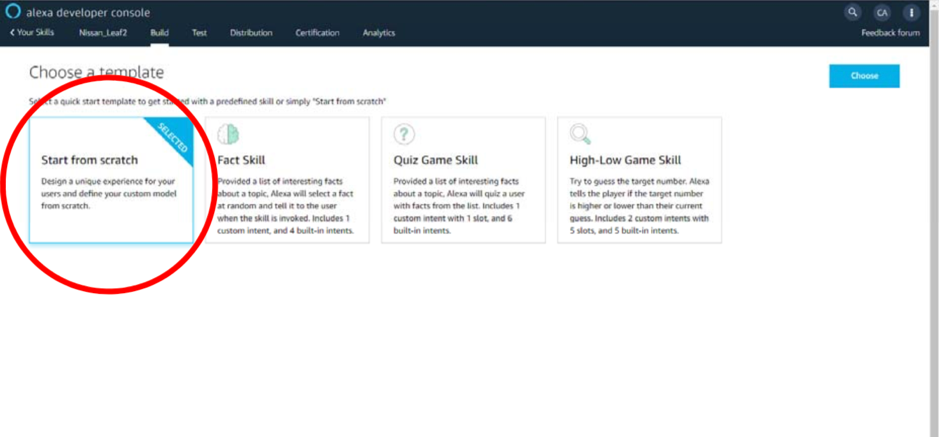The image size is (939, 437).
Task: Go back to Your Skills
Action: (32, 33)
